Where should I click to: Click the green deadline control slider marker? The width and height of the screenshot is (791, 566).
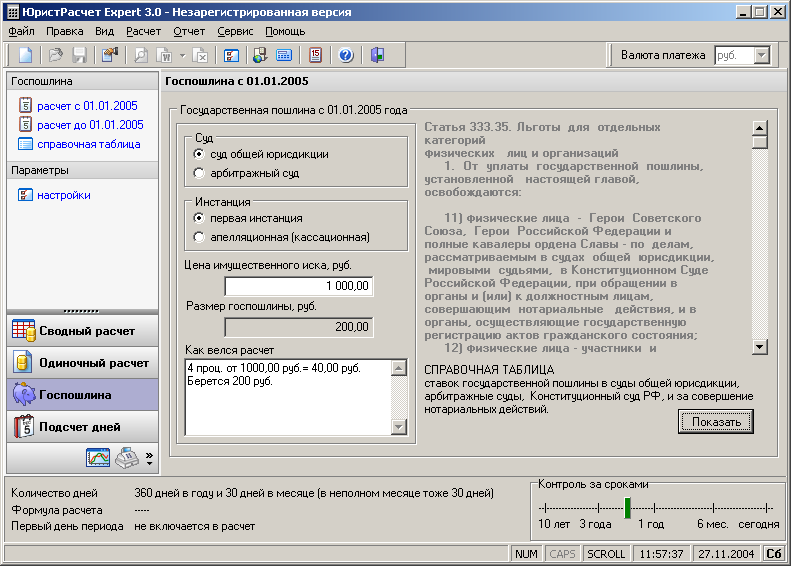627,507
